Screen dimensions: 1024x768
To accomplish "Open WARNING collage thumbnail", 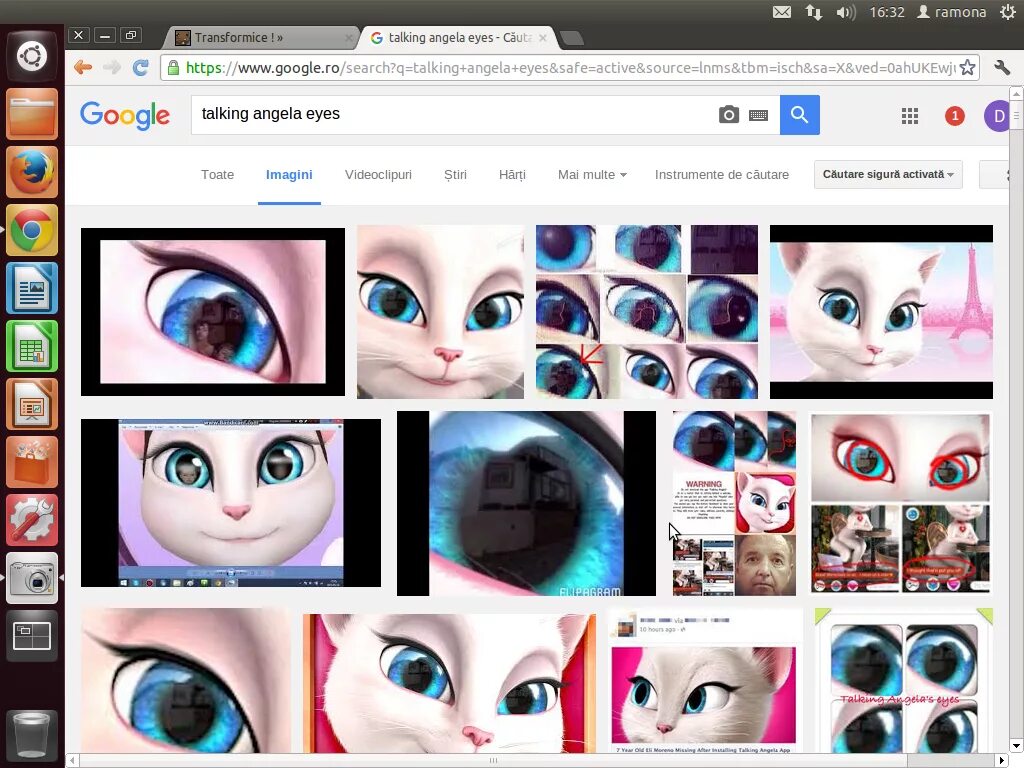I will pyautogui.click(x=734, y=503).
